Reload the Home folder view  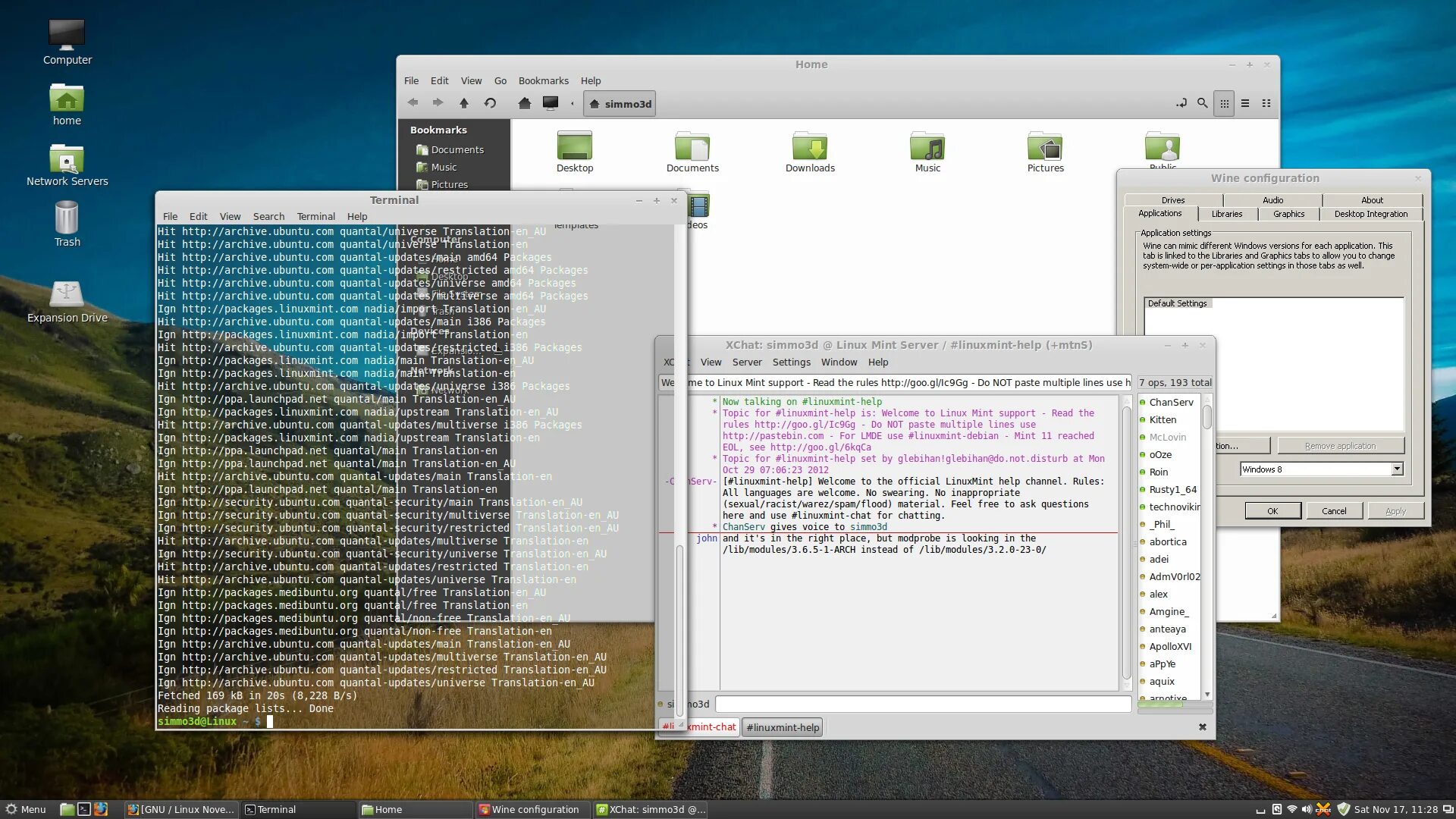pos(490,103)
